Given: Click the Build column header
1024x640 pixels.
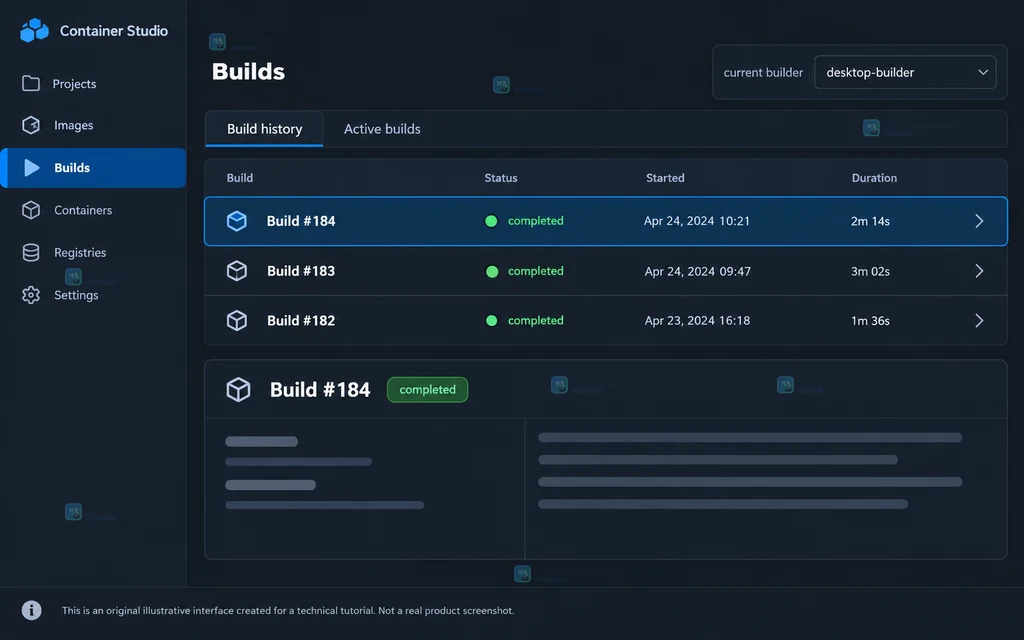Looking at the screenshot, I should [240, 178].
